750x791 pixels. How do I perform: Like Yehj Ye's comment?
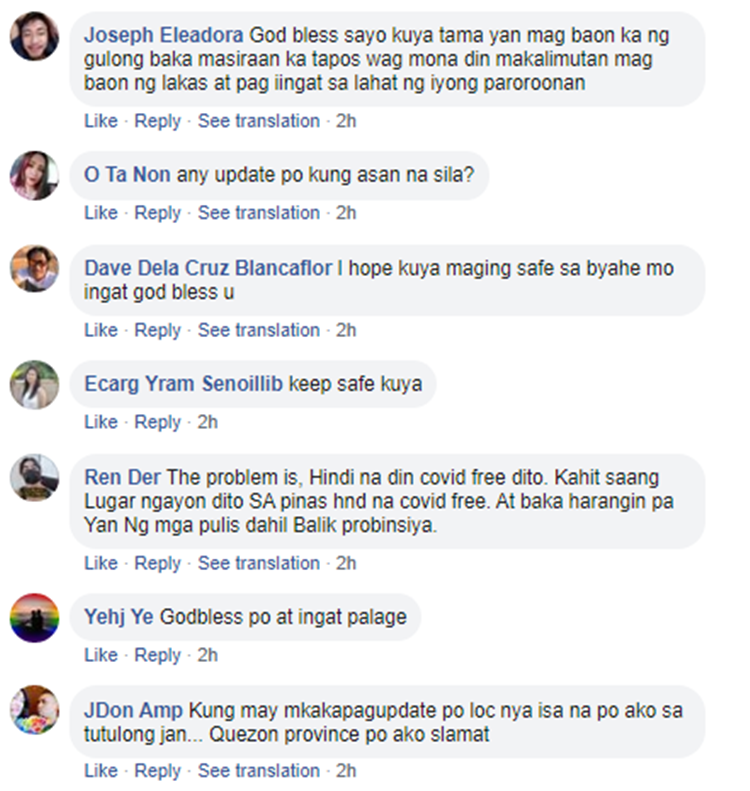tap(101, 655)
